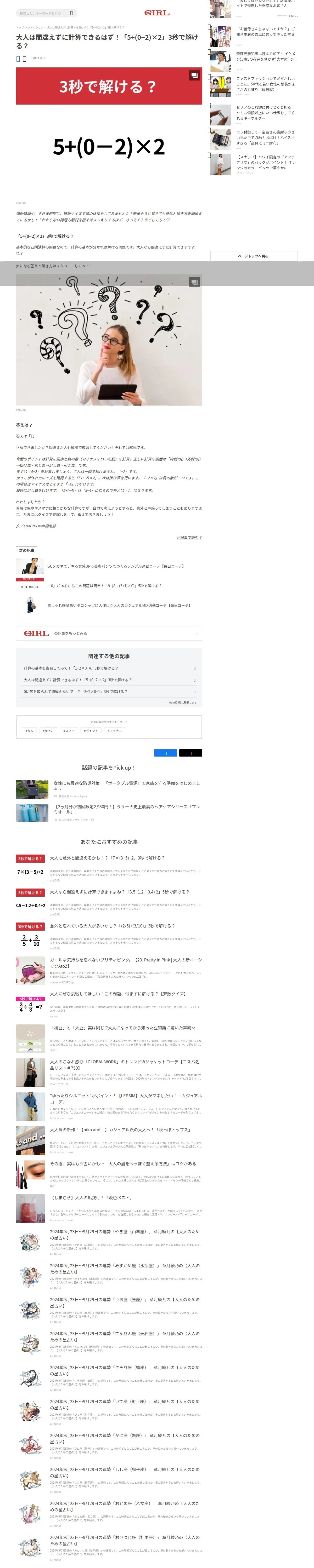Select the #かっこ keyword tag

pos(48,730)
